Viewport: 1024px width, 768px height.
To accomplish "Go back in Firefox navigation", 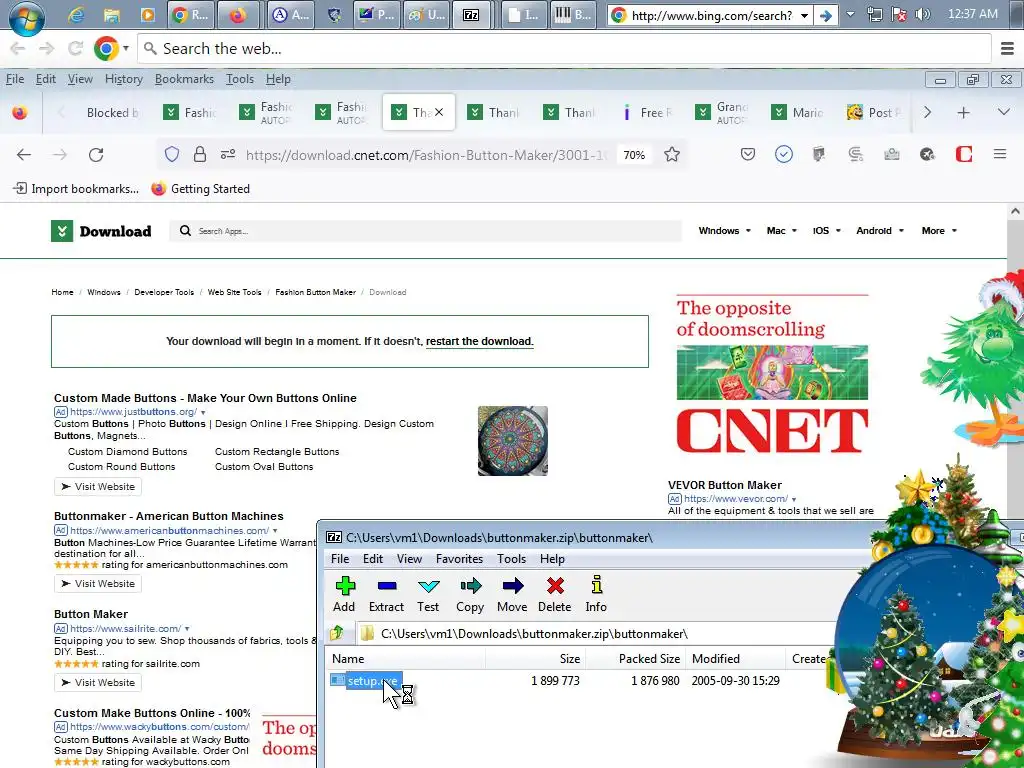I will [x=24, y=155].
